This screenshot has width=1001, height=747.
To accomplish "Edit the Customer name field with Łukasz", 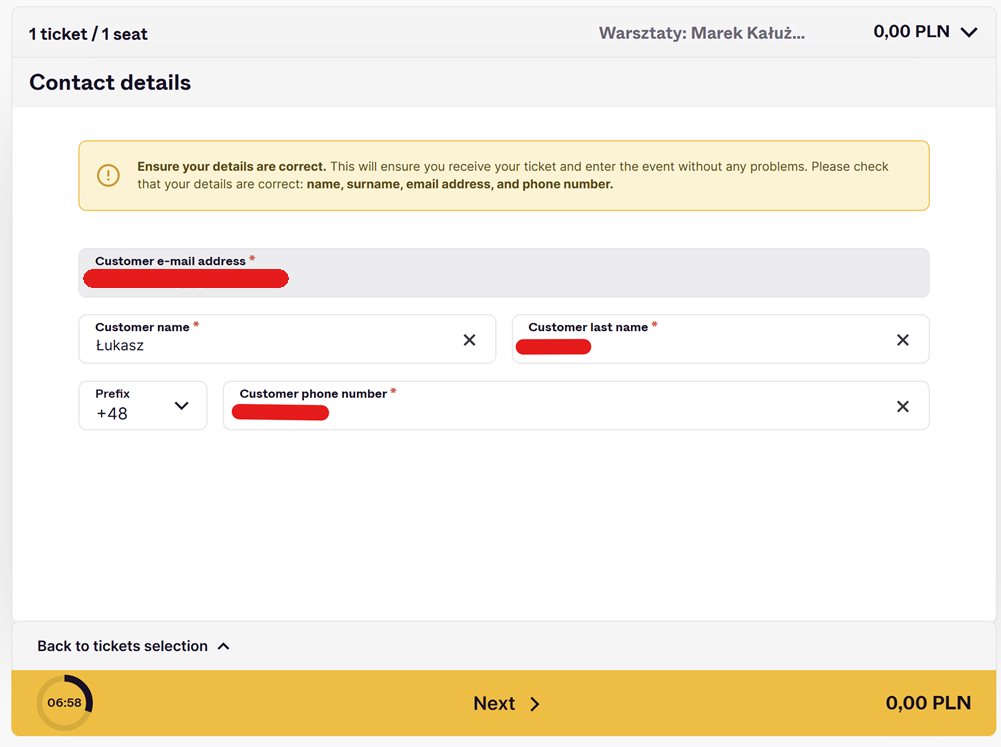I will tap(287, 339).
